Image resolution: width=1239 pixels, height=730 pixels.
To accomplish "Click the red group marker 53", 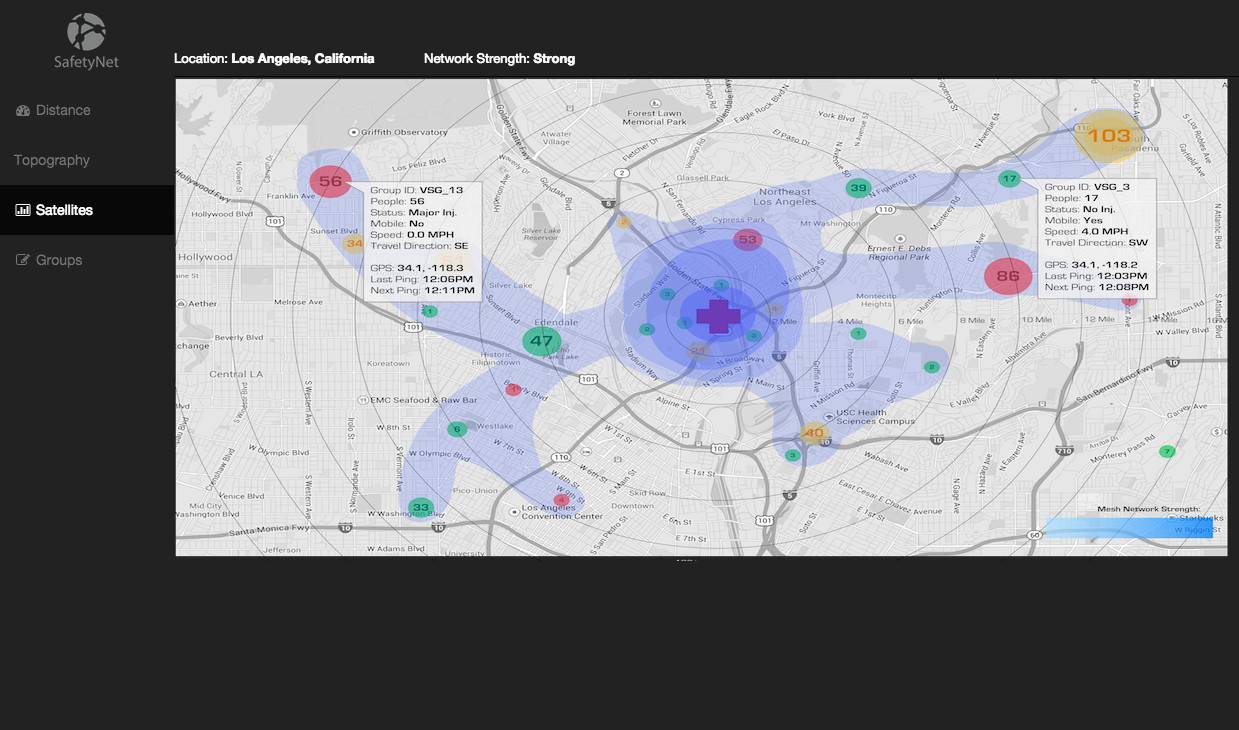I will tap(748, 239).
